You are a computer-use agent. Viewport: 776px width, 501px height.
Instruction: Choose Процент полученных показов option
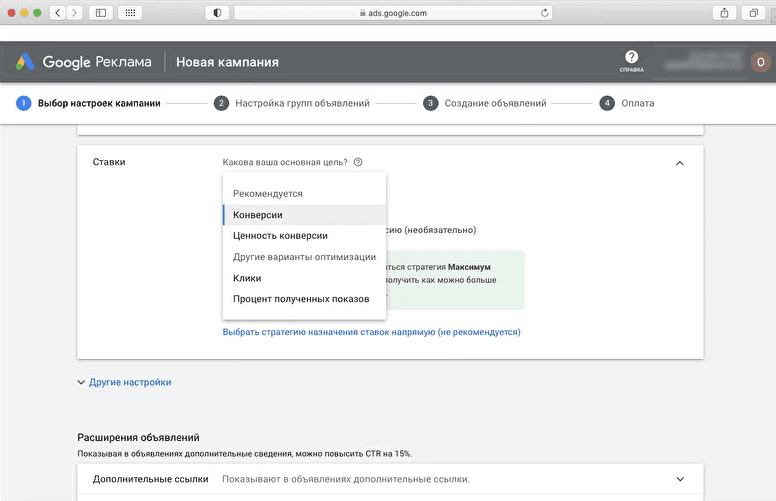(304, 299)
